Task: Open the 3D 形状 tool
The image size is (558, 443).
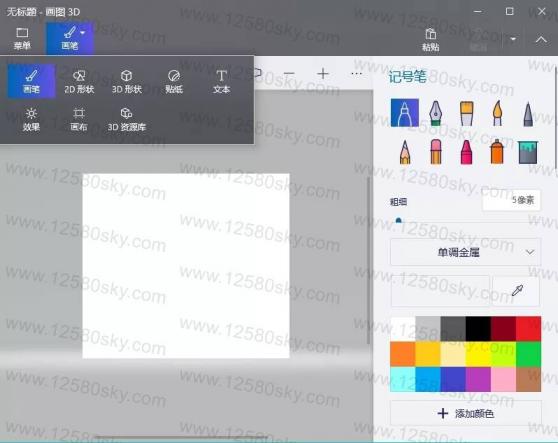Action: point(127,81)
